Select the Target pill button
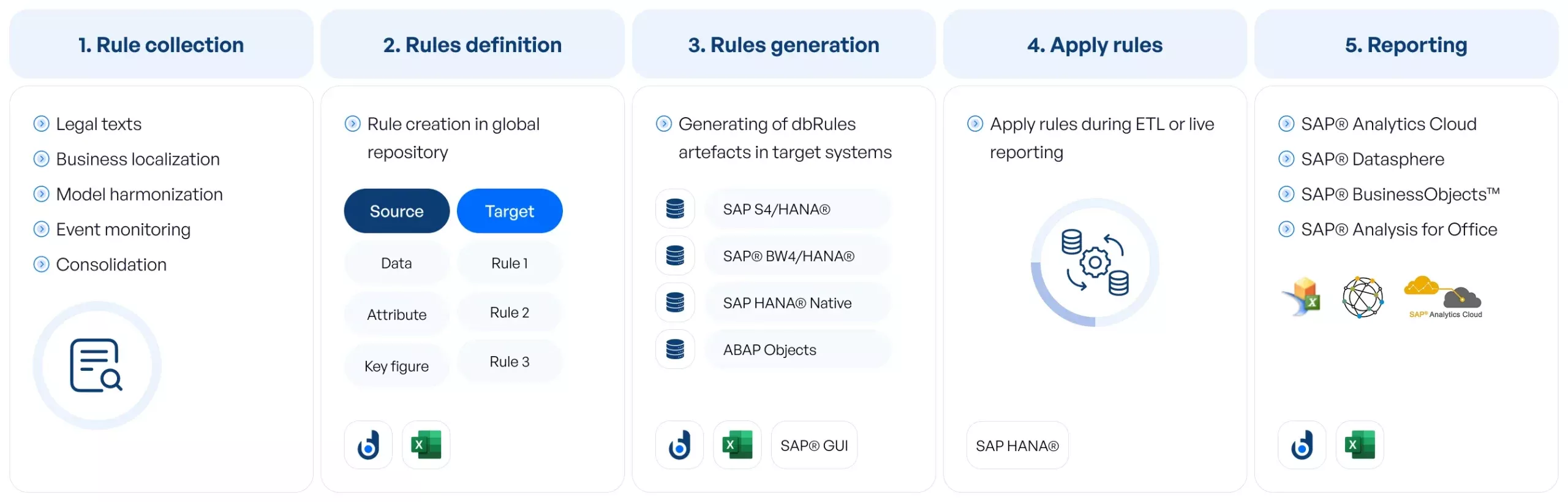The width and height of the screenshot is (1568, 502). (x=509, y=211)
